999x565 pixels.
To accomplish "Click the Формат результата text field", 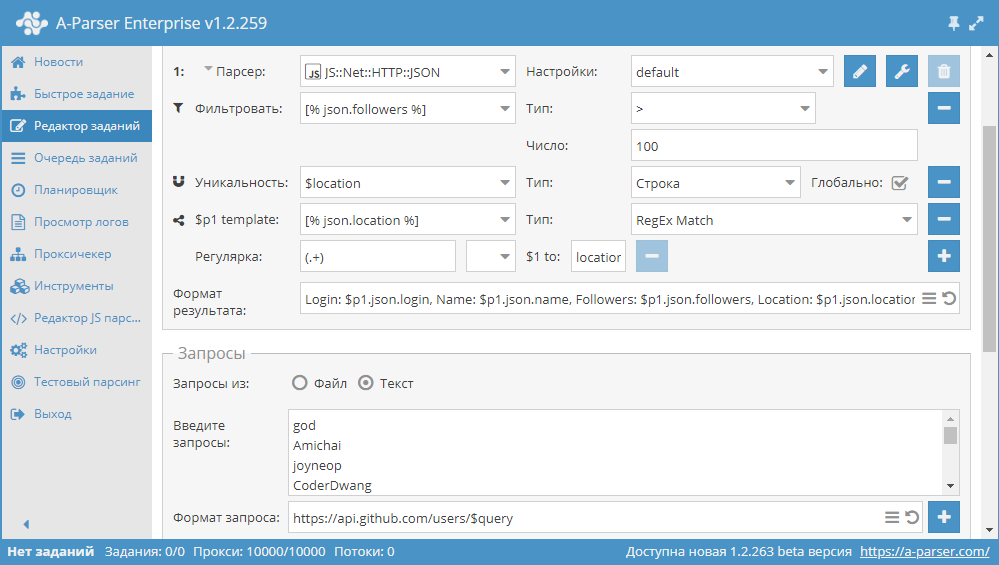I will [x=610, y=299].
